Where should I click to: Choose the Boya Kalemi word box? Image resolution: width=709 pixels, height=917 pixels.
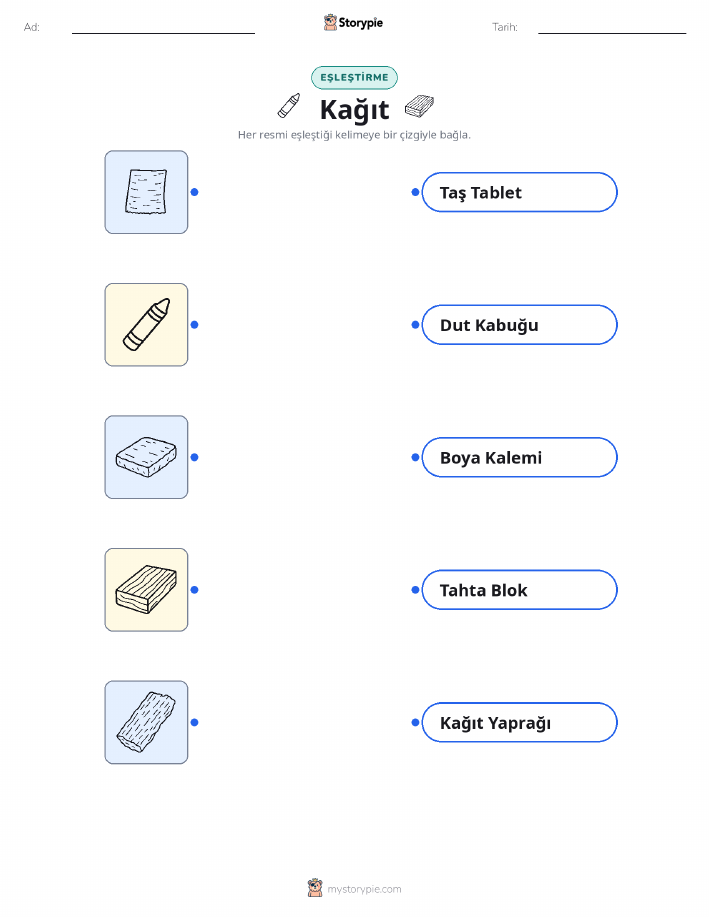[519, 457]
